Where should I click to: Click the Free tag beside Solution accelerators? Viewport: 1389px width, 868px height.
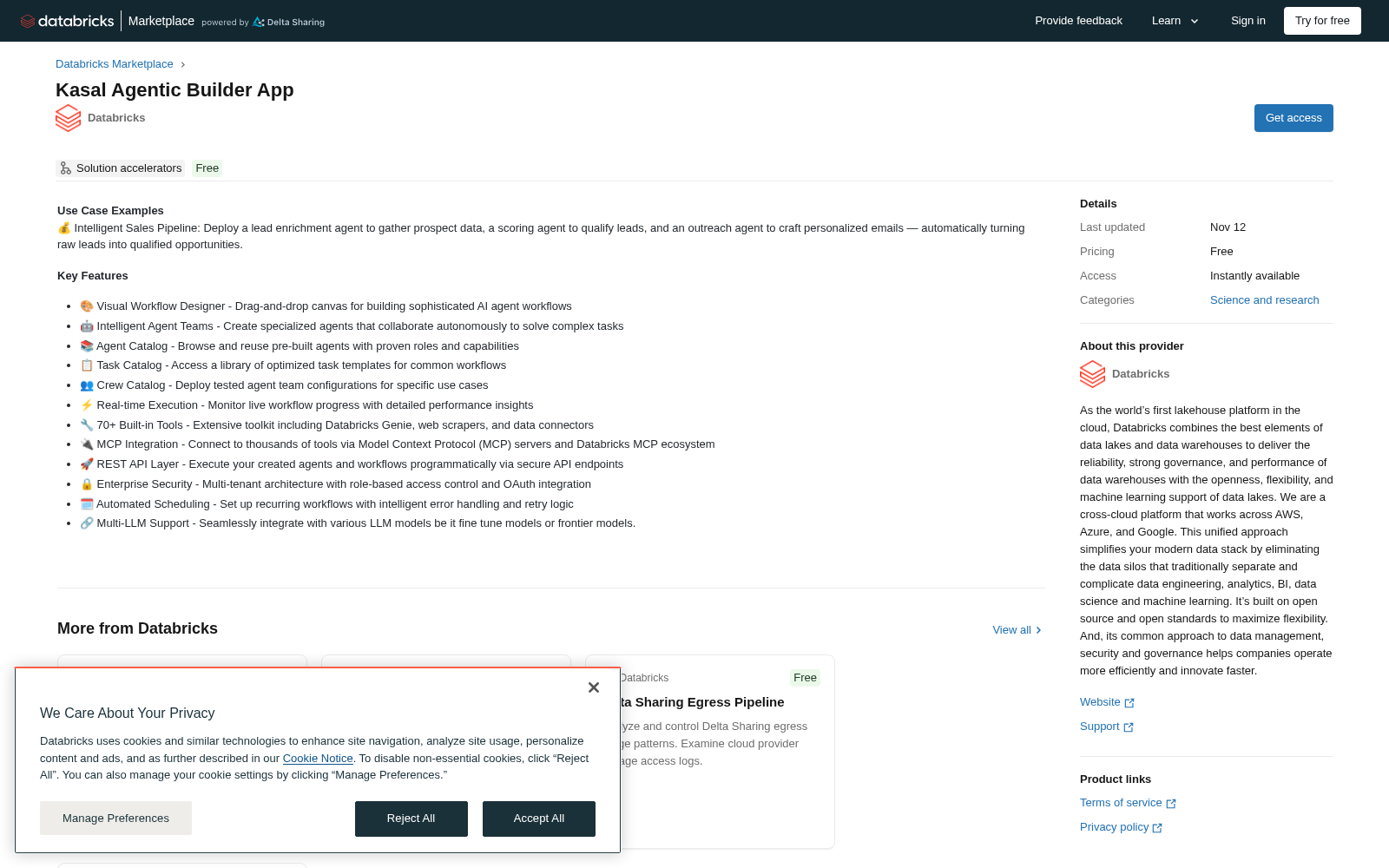point(207,168)
